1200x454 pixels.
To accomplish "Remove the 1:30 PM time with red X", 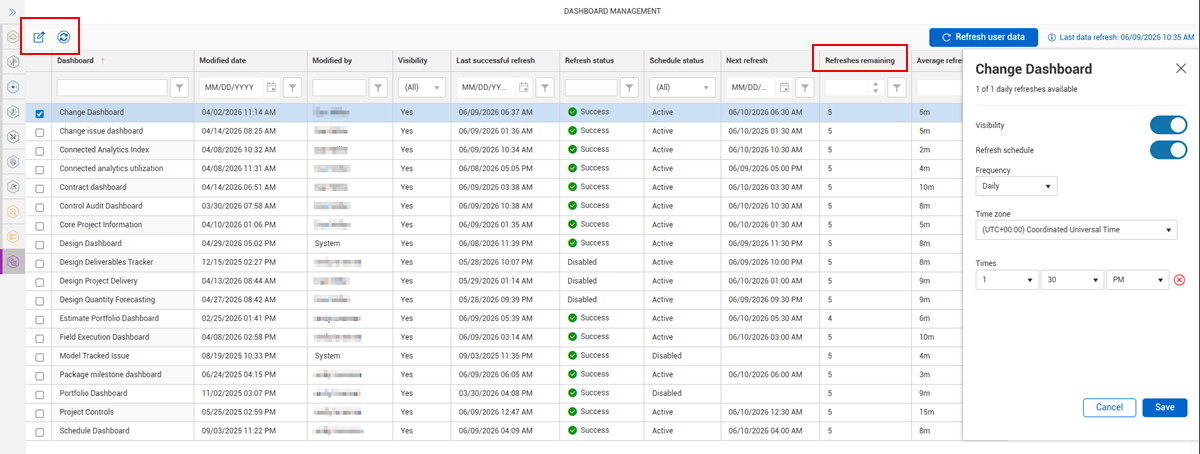I will pyautogui.click(x=1179, y=281).
